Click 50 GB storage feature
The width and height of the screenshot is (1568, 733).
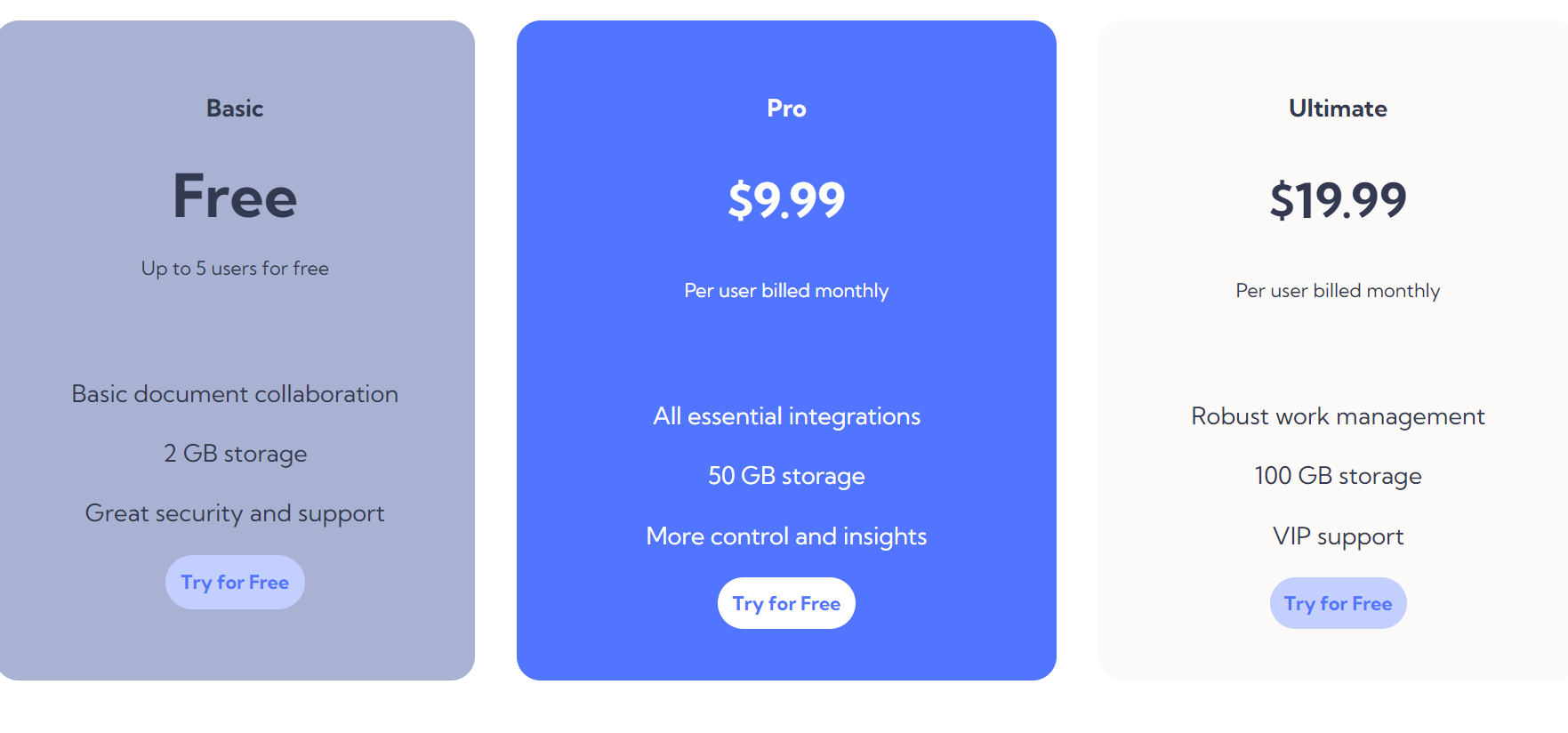(x=786, y=476)
